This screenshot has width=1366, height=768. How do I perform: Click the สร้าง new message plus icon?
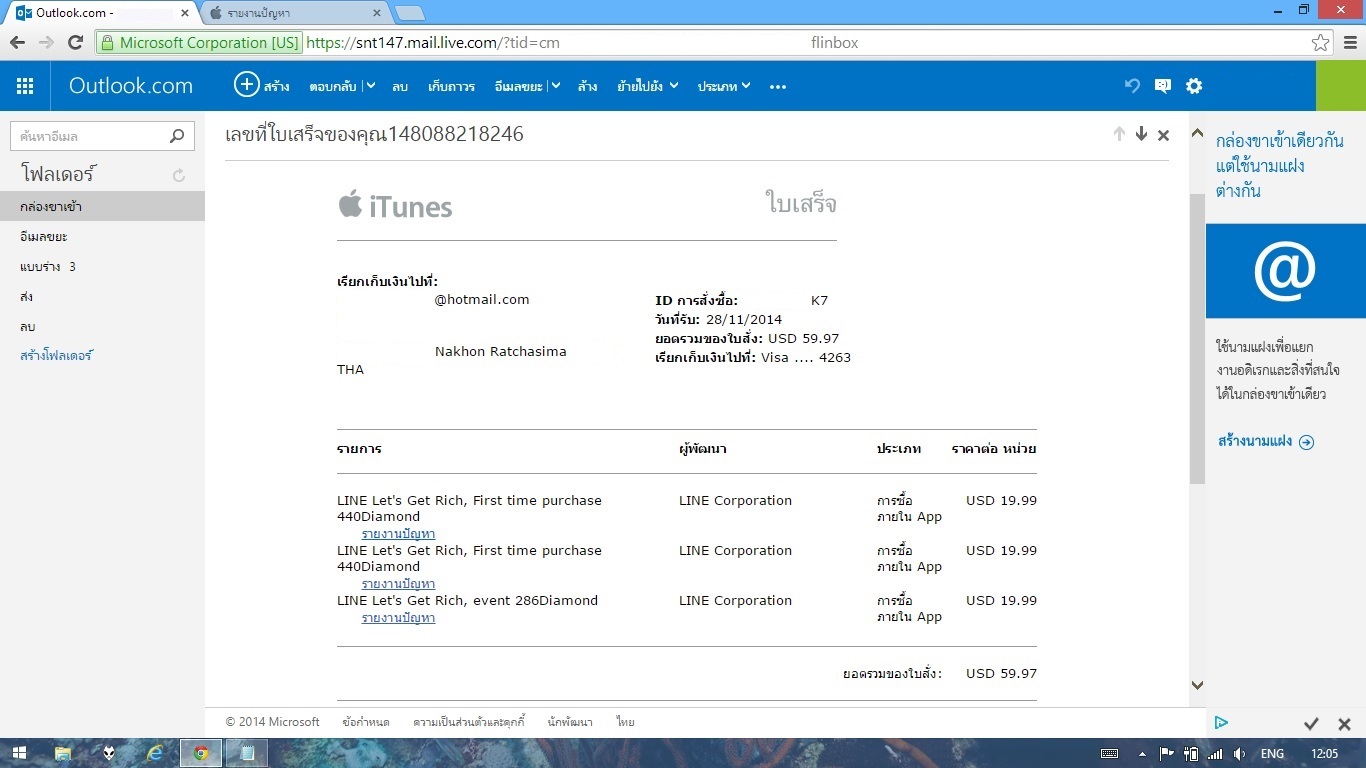246,85
